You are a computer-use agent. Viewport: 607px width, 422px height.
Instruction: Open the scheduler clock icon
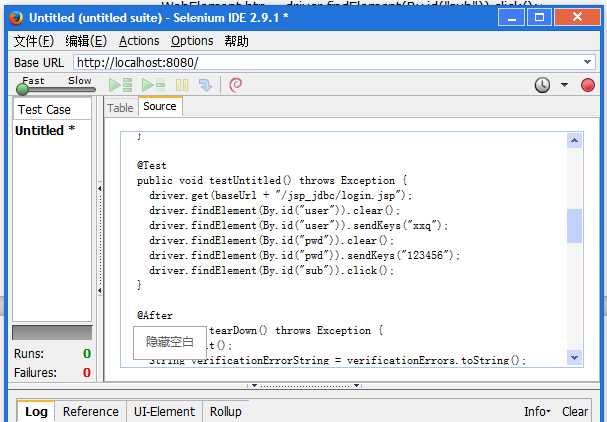pyautogui.click(x=542, y=85)
